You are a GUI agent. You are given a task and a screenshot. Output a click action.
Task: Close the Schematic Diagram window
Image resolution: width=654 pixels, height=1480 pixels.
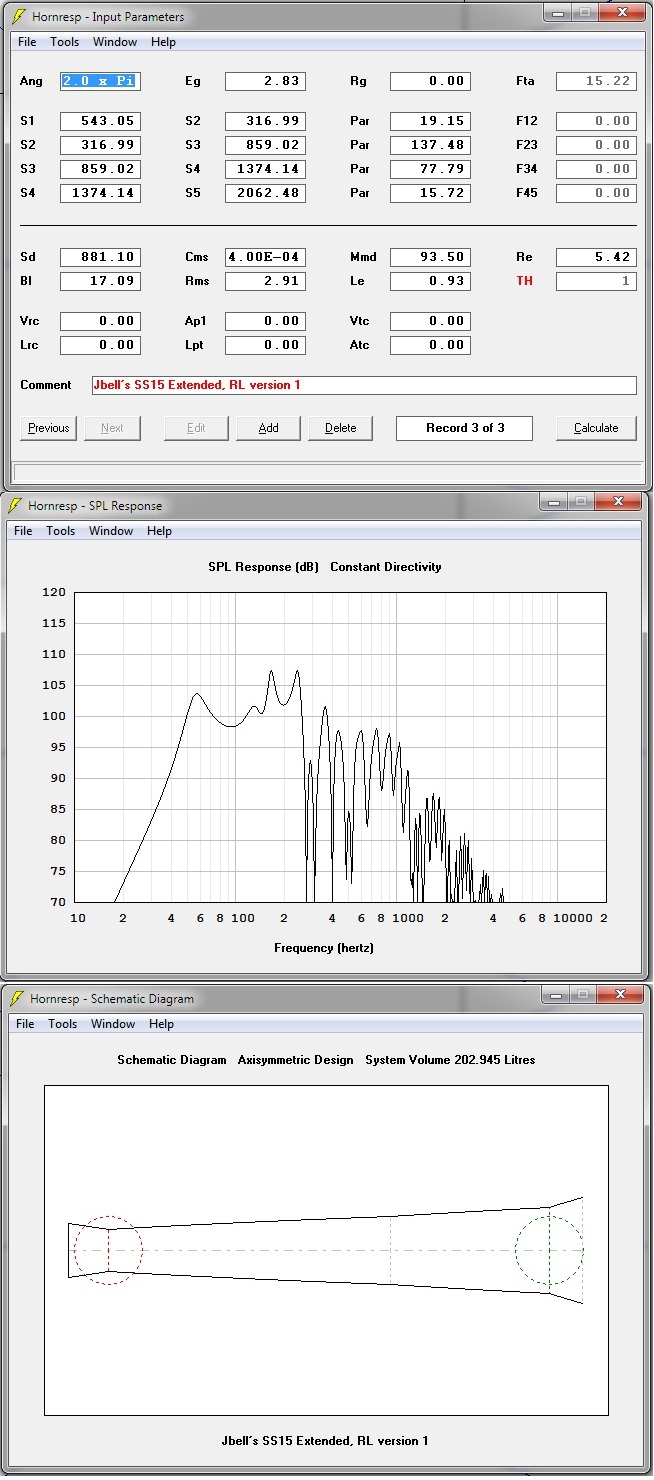pos(621,994)
